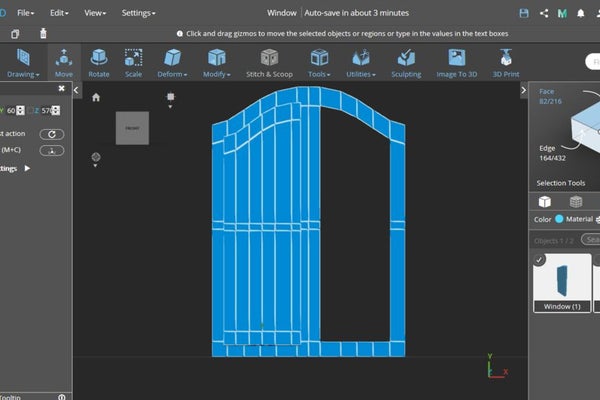Viewport: 600px width, 400px height.
Task: Expand the Drawing dropdown
Action: point(22,73)
